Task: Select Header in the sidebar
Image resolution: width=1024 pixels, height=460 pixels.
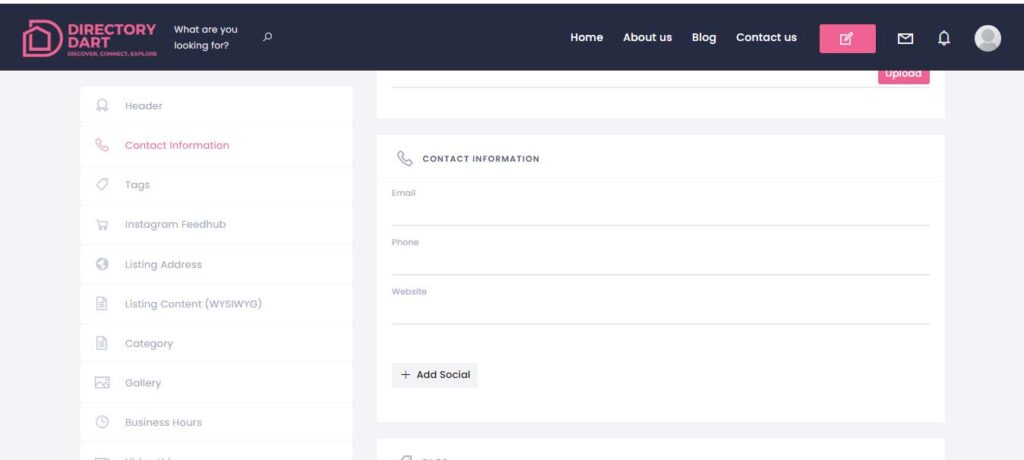Action: pyautogui.click(x=216, y=106)
